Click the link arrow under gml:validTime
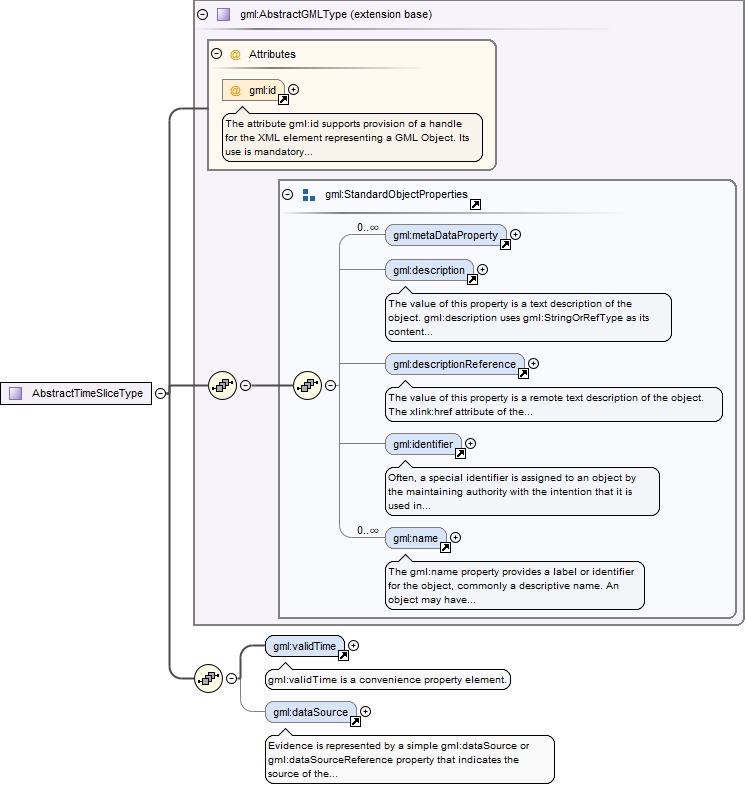Viewport: 746px width, 787px height. tap(343, 656)
